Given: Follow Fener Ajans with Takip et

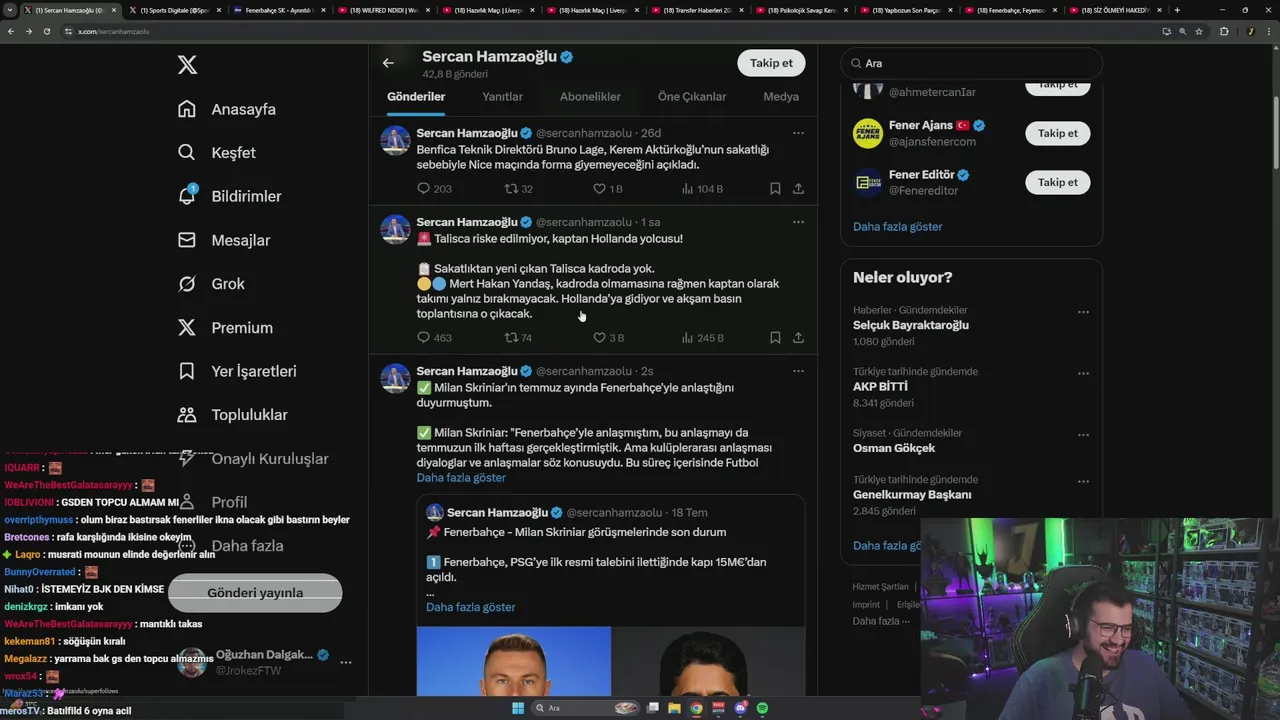Looking at the screenshot, I should tap(1057, 133).
